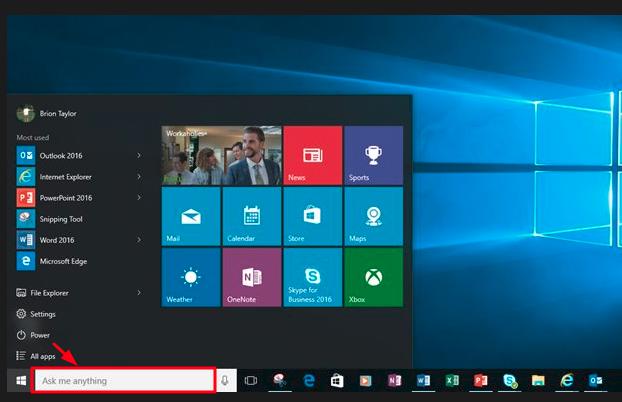Open the Store from the taskbar
Viewport: 622px width, 402px height.
pyautogui.click(x=337, y=381)
